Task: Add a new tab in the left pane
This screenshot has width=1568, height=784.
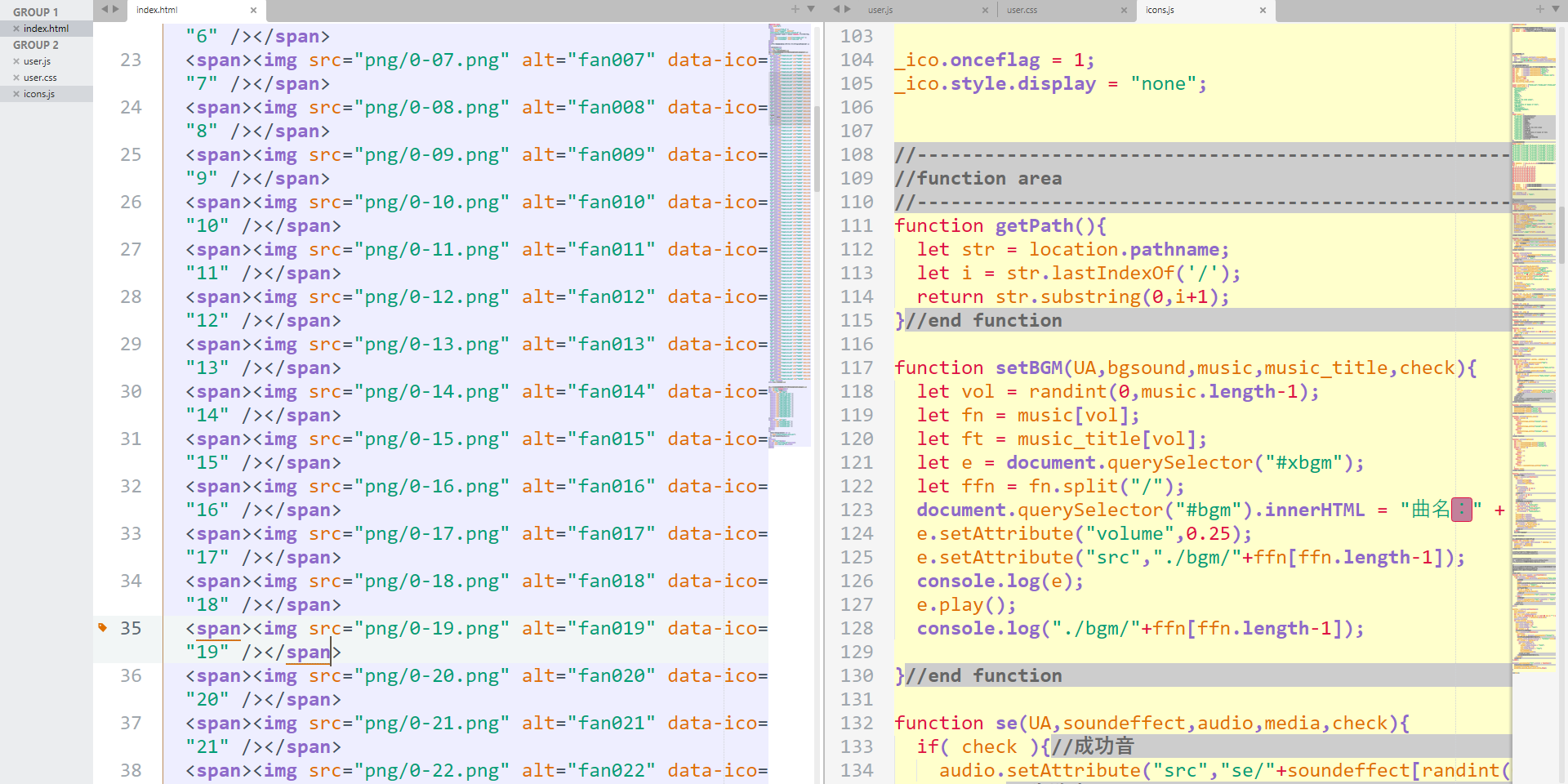Action: 795,9
